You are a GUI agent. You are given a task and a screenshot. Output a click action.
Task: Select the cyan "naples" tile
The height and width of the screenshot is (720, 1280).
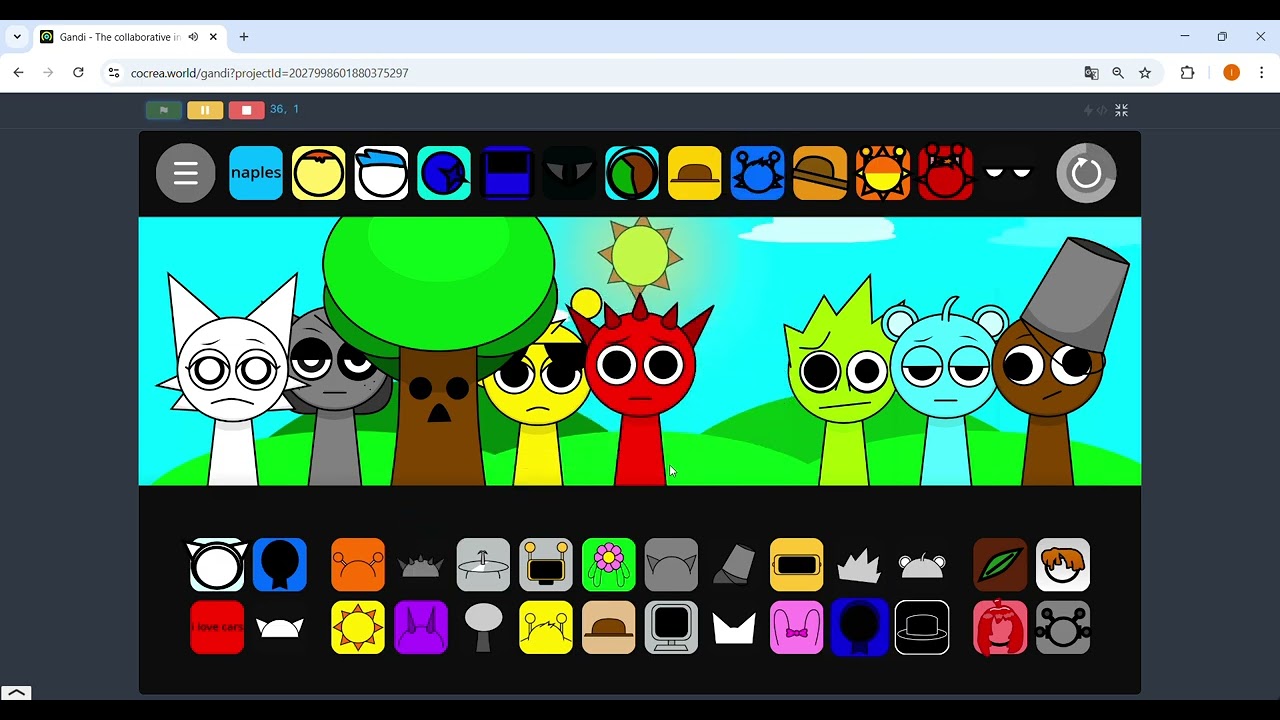click(256, 173)
